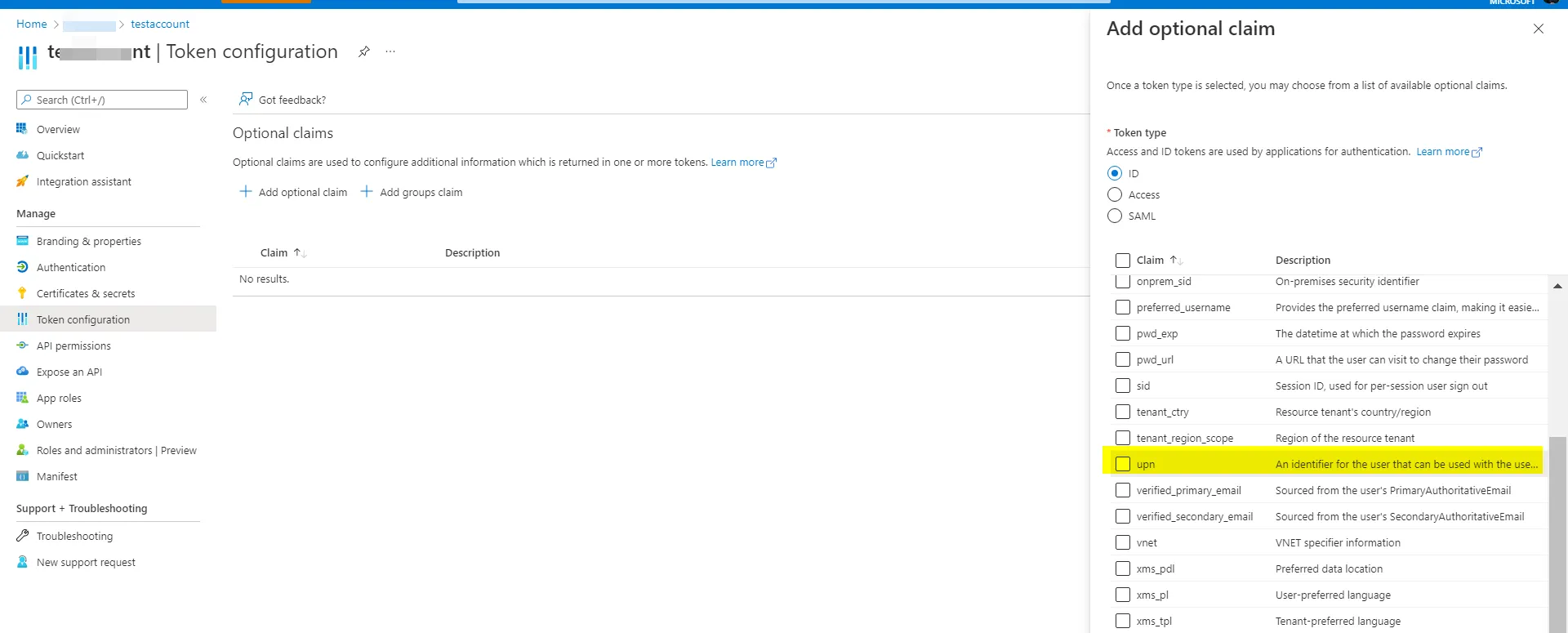Click the Quickstart cloud icon

[x=22, y=155]
